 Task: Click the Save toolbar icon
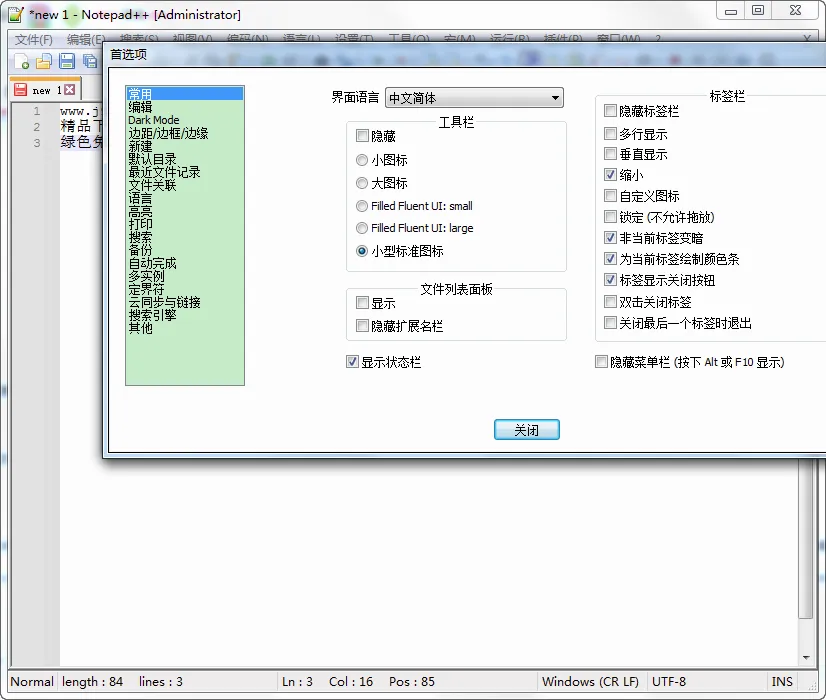[67, 62]
